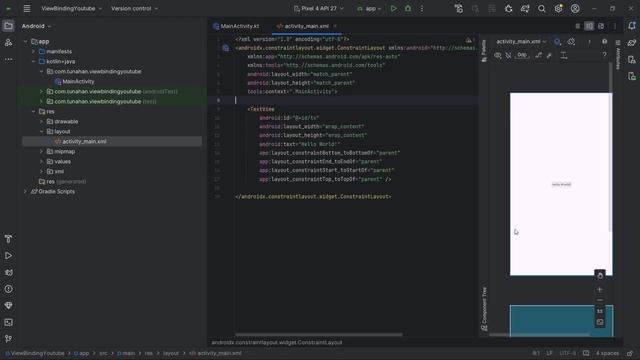Open the Run tool window
The width and height of the screenshot is (640, 360).
click(x=8, y=256)
